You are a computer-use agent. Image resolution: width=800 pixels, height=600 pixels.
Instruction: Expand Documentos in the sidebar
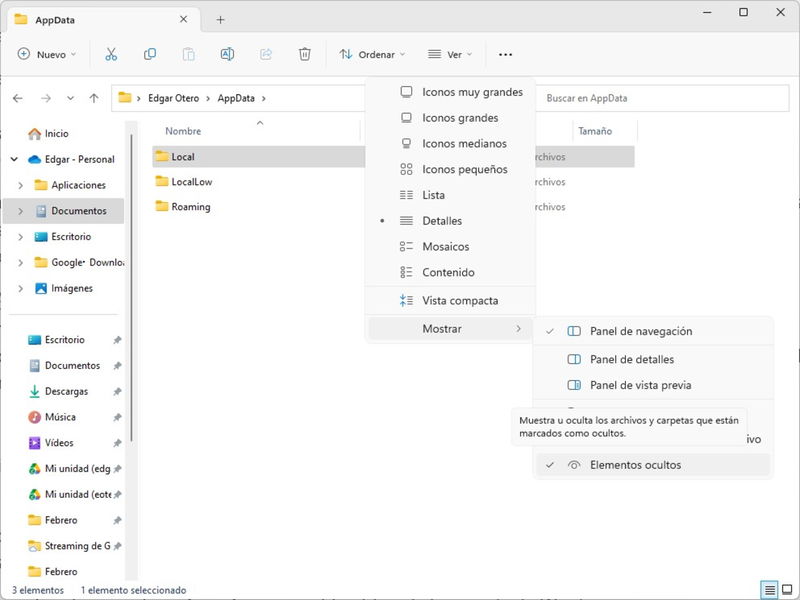pyautogui.click(x=21, y=210)
